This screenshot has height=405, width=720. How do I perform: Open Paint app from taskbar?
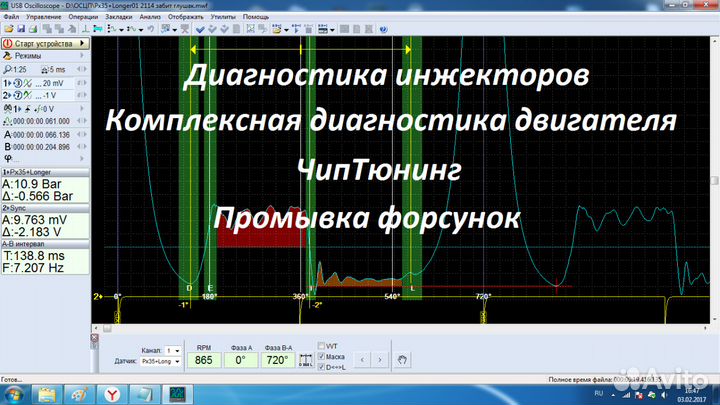pos(79,395)
